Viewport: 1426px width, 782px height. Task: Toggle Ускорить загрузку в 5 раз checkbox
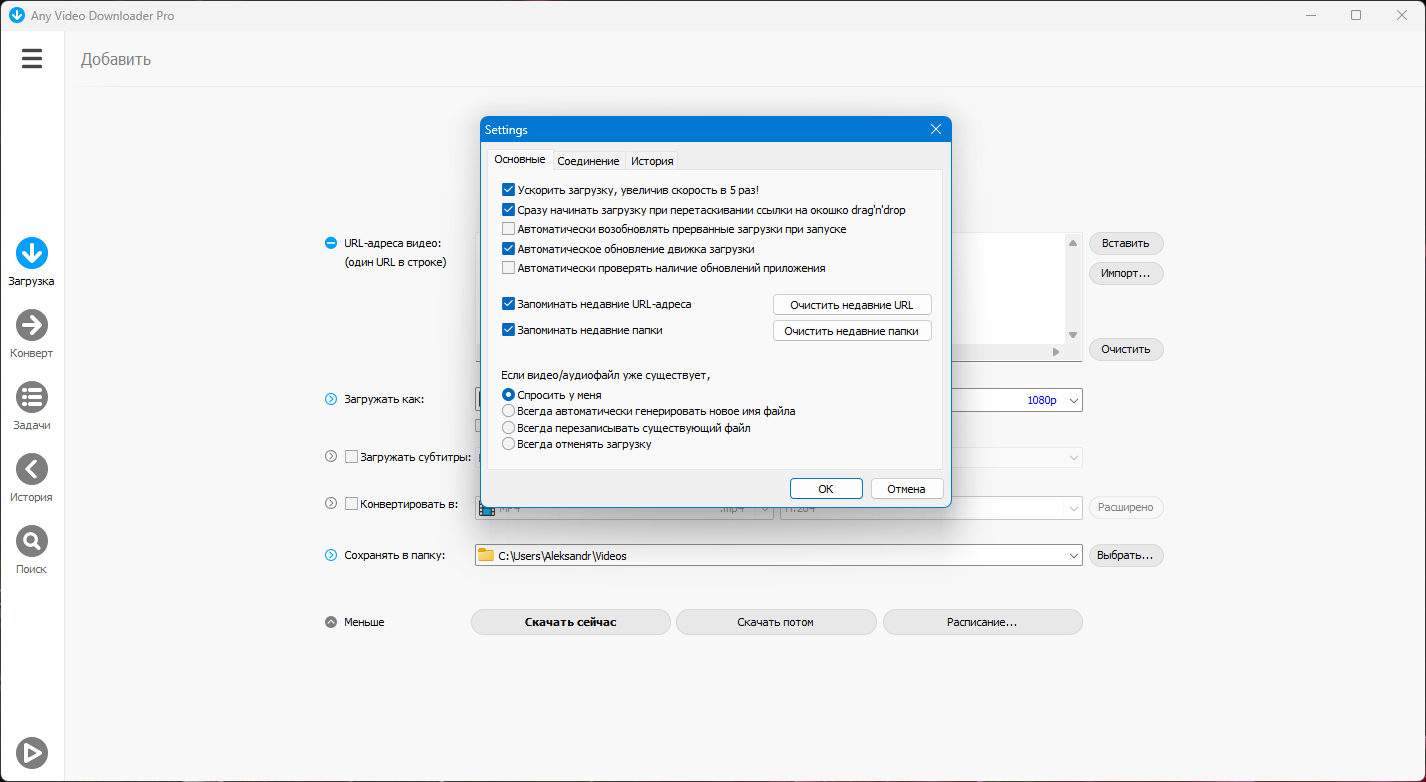point(509,189)
